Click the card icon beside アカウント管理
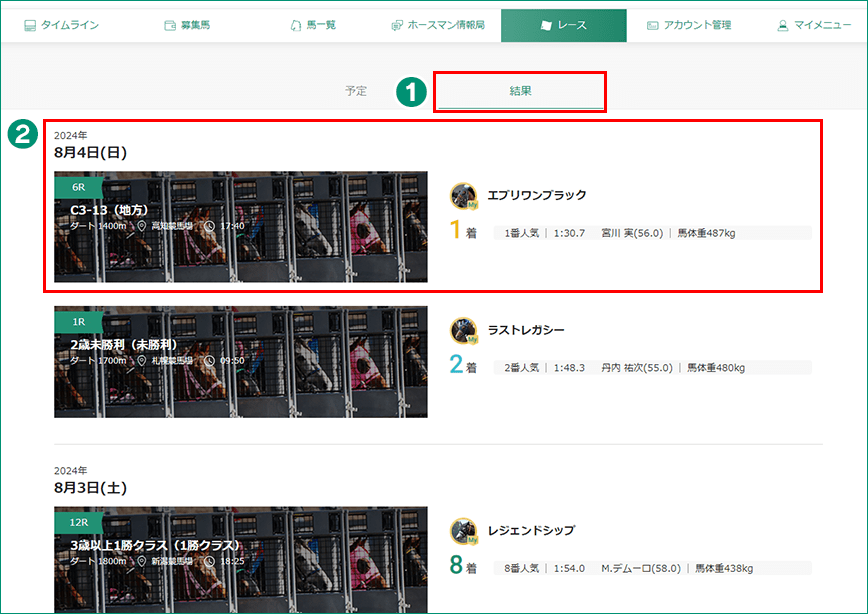This screenshot has height=614, width=868. pos(653,25)
